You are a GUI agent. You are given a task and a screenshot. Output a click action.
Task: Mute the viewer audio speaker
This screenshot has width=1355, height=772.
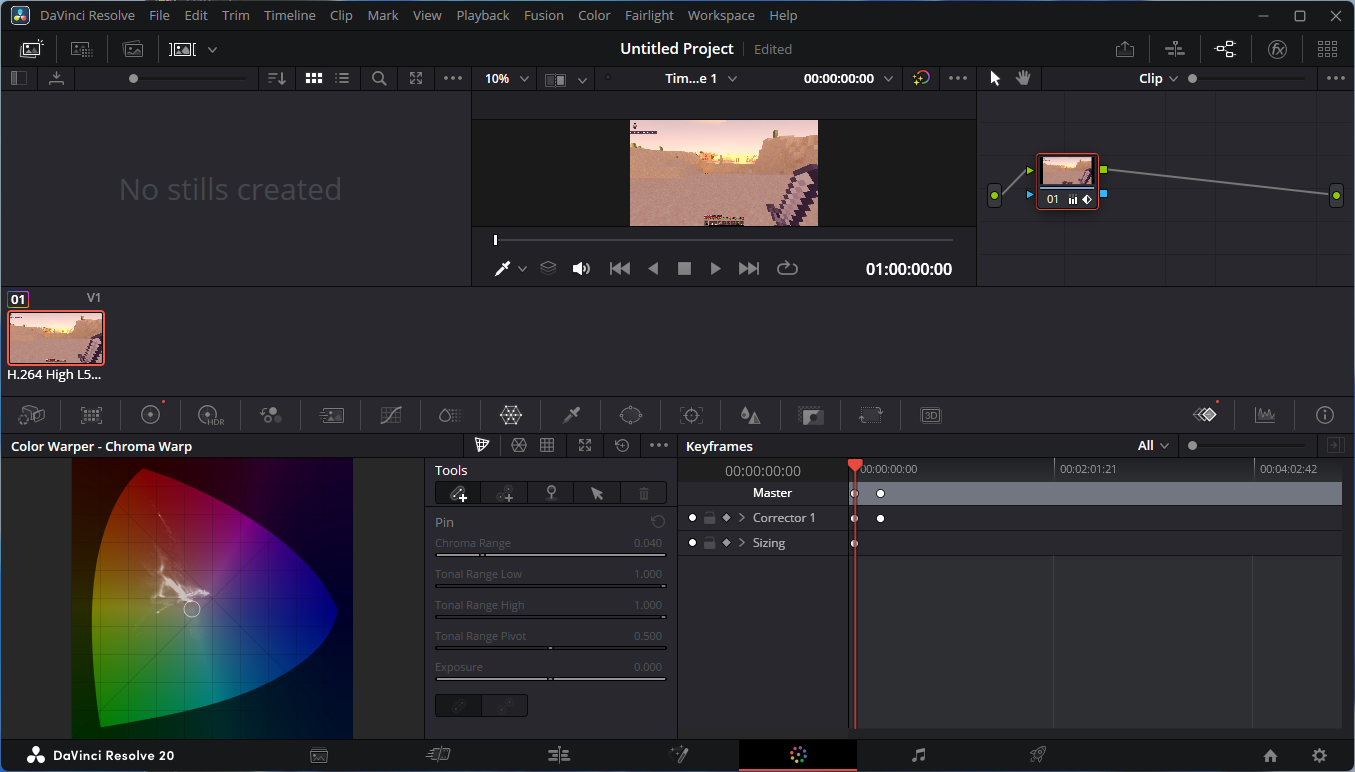581,267
